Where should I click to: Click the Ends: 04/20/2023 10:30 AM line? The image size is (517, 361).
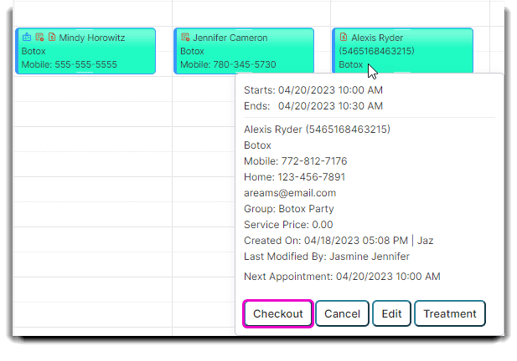pyautogui.click(x=313, y=106)
